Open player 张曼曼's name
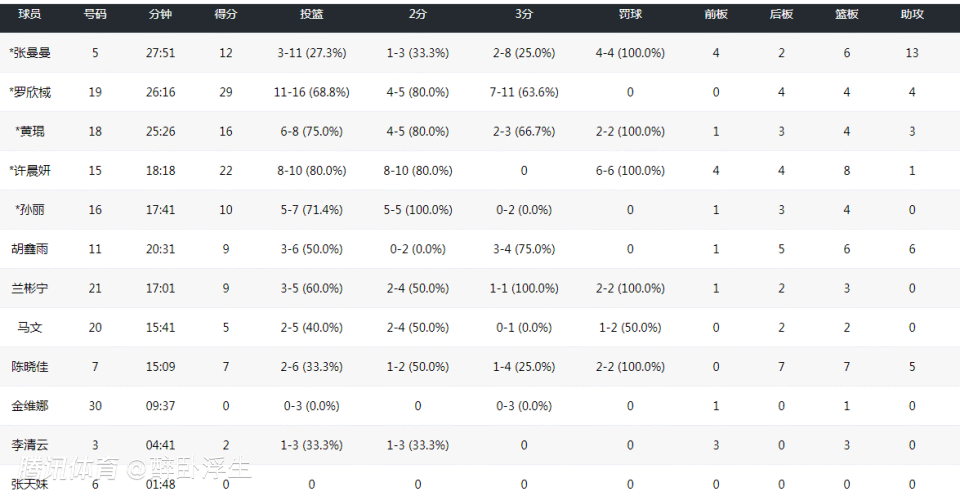The height and width of the screenshot is (496, 960). [x=30, y=53]
